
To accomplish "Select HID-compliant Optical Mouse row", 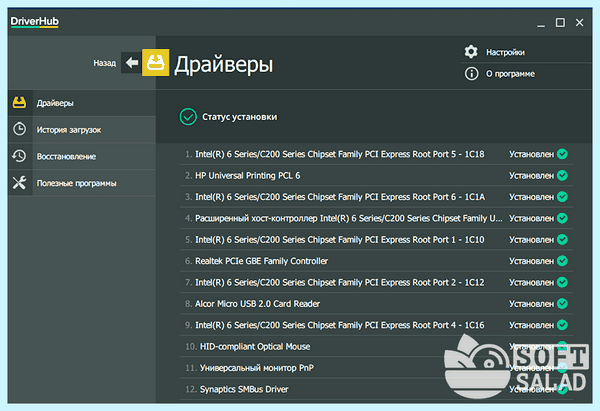I will 376,346.
